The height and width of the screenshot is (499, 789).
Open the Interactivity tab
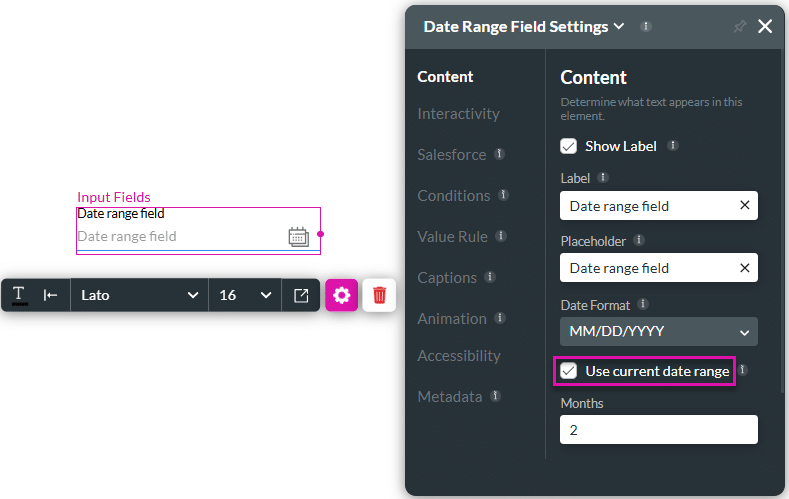click(458, 114)
